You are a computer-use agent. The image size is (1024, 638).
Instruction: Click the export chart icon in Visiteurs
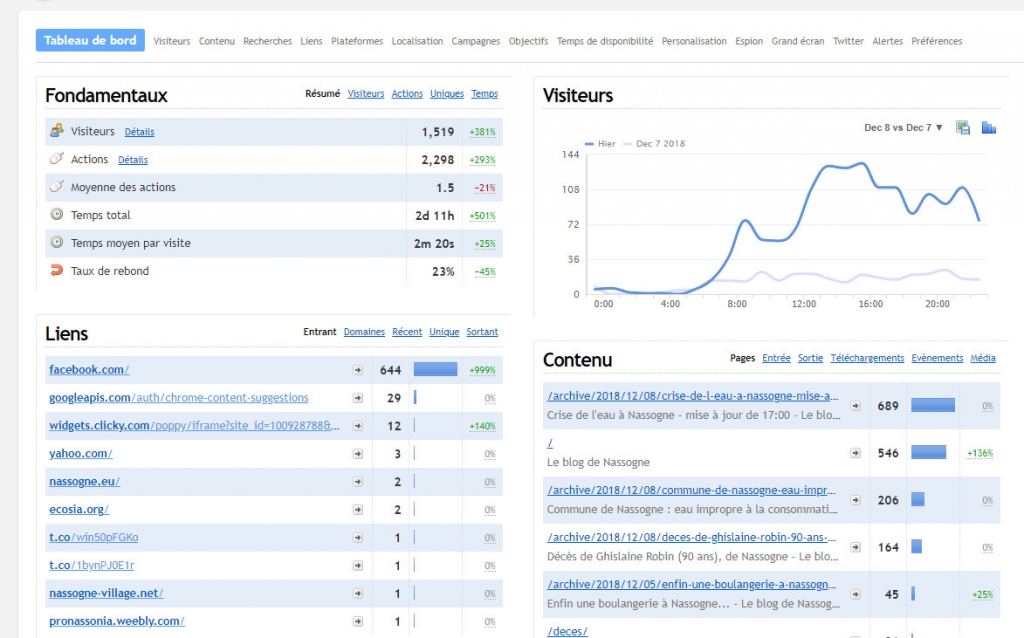point(963,127)
